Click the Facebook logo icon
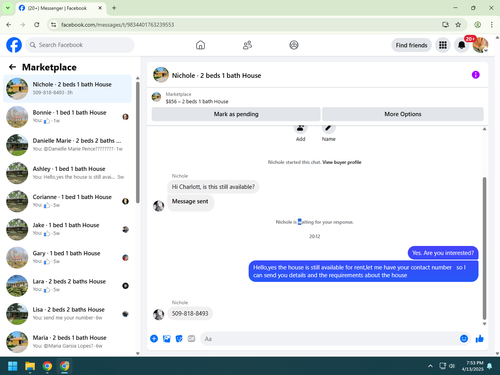 tap(14, 45)
